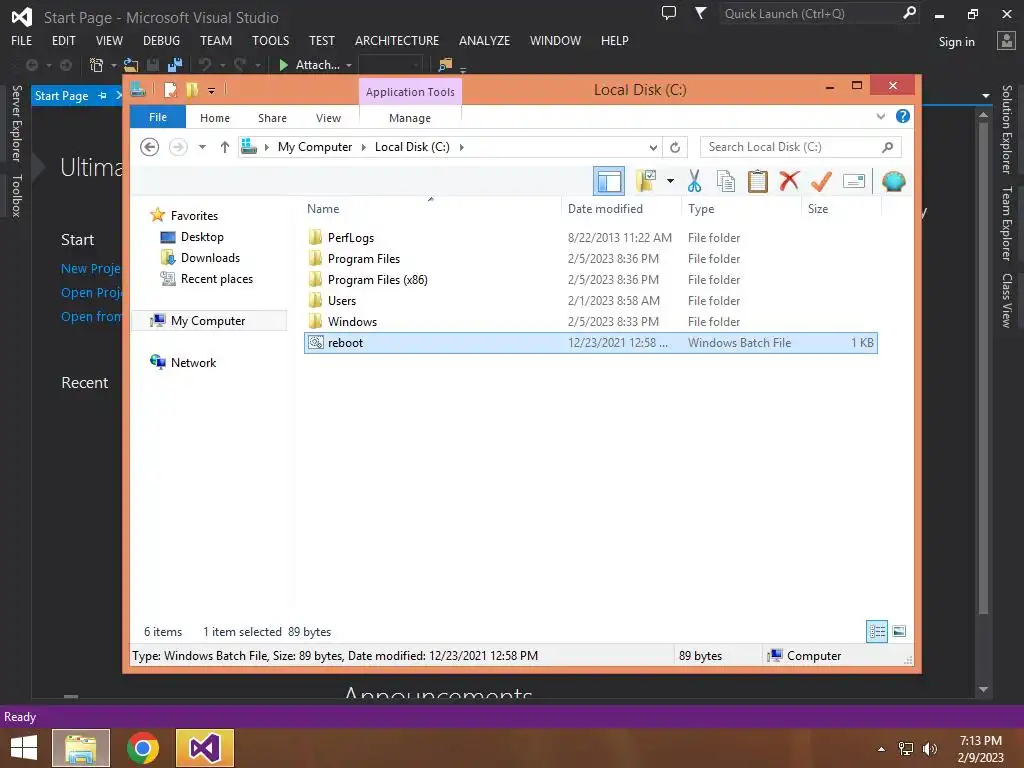
Task: Open the Explorer File tab
Action: click(158, 117)
